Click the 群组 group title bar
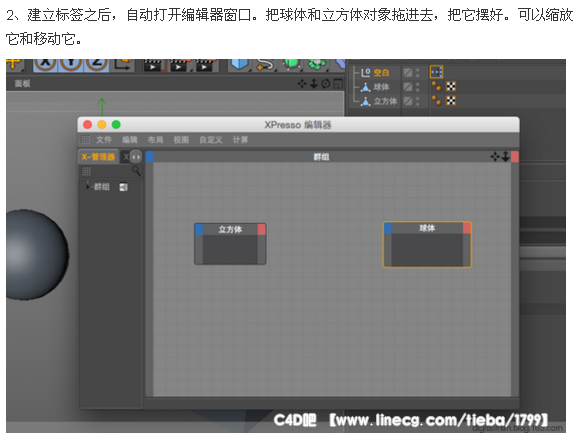 click(x=321, y=157)
